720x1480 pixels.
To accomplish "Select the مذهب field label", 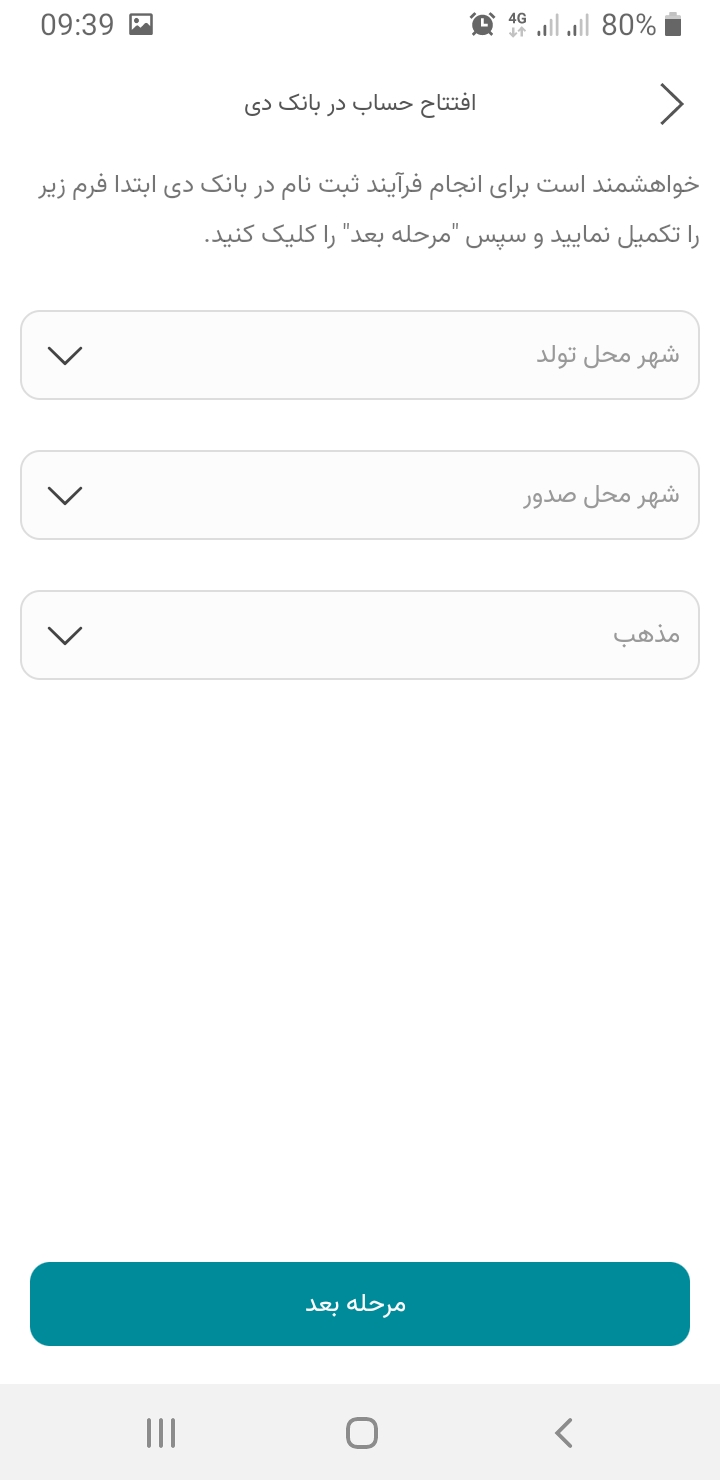I will pyautogui.click(x=646, y=636).
